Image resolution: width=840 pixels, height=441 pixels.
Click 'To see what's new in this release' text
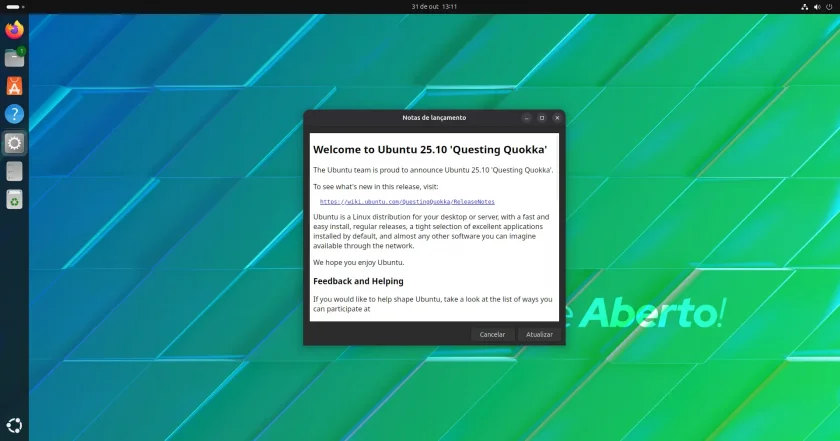(376, 186)
